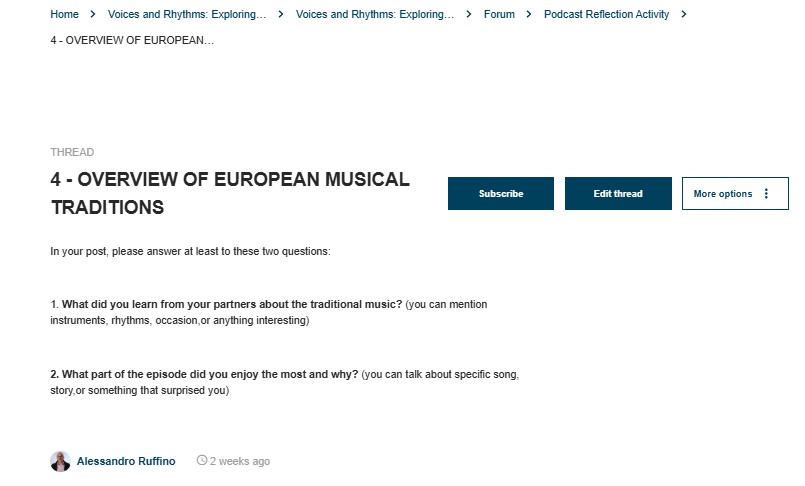
Task: Click the chevron after first Voices and Rhythms
Action: click(281, 14)
